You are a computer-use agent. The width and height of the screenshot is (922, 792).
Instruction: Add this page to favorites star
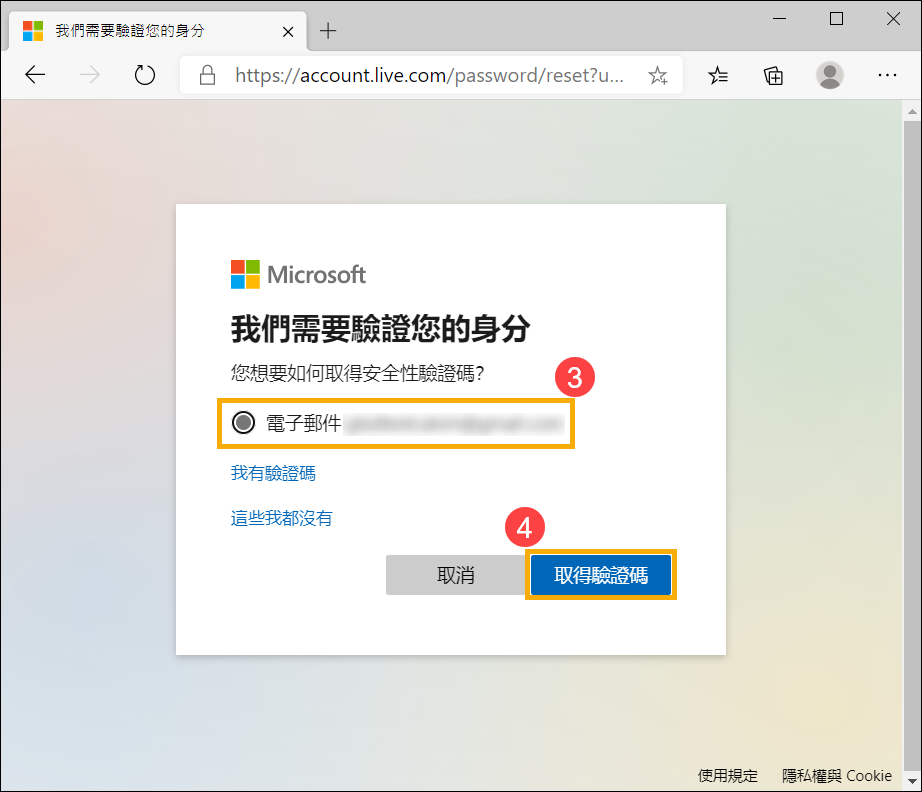(657, 75)
